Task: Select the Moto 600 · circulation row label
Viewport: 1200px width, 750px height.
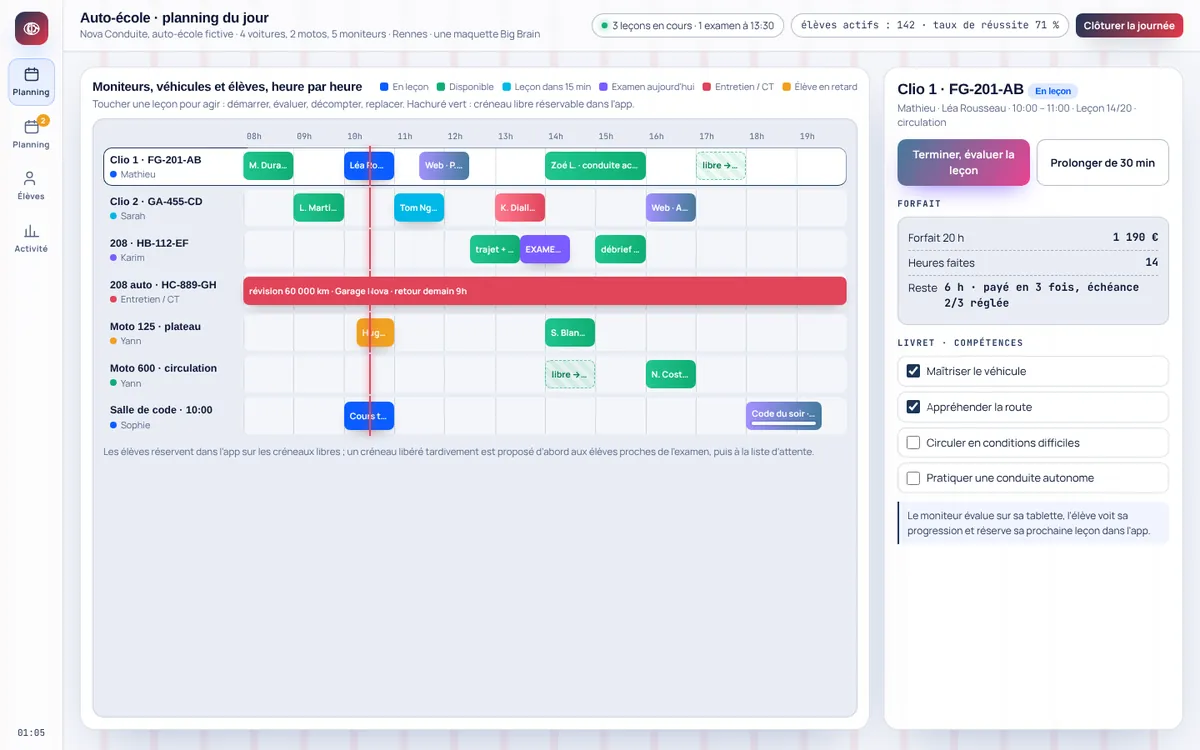Action: [163, 368]
